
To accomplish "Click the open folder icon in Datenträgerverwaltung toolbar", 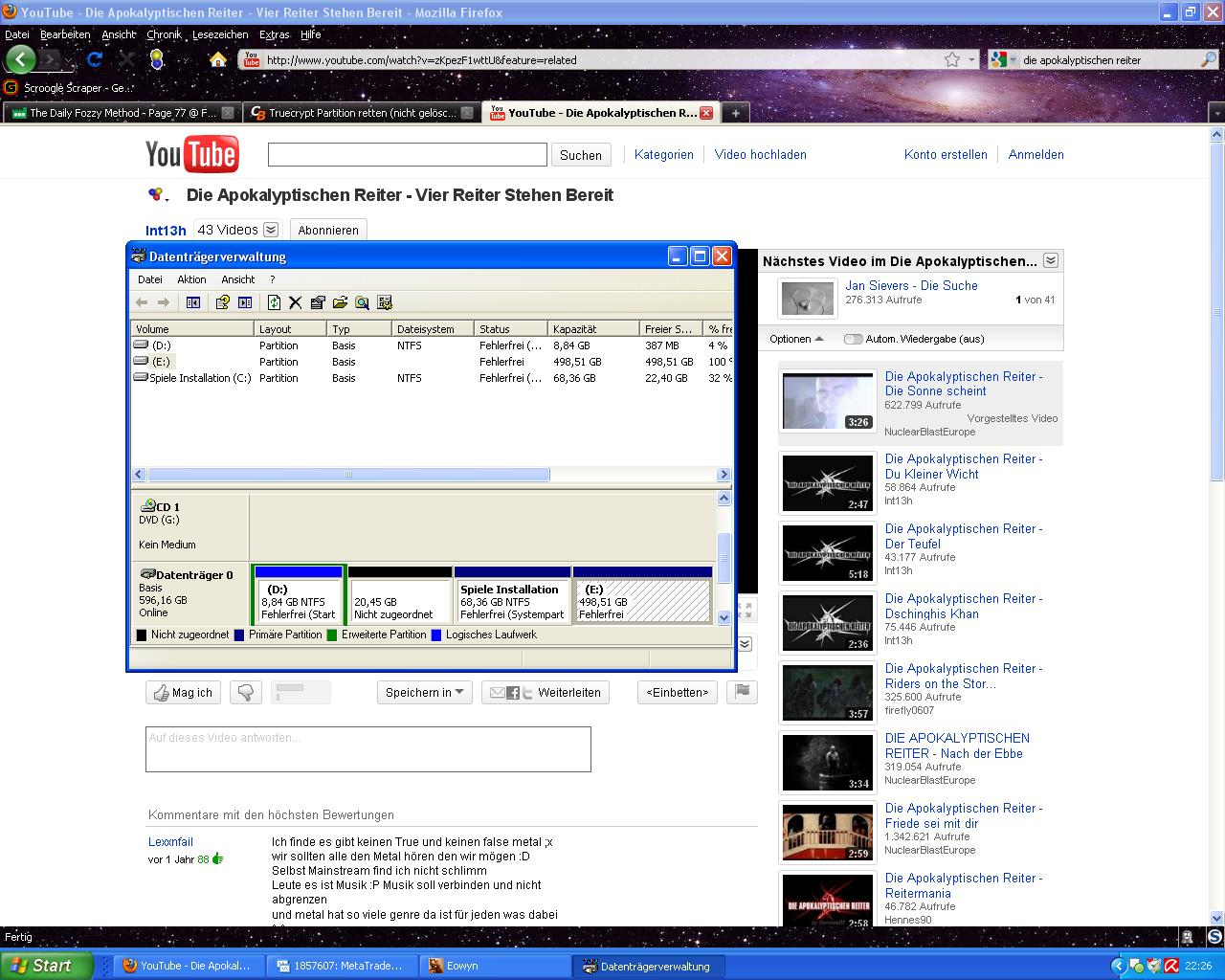I will tap(340, 302).
